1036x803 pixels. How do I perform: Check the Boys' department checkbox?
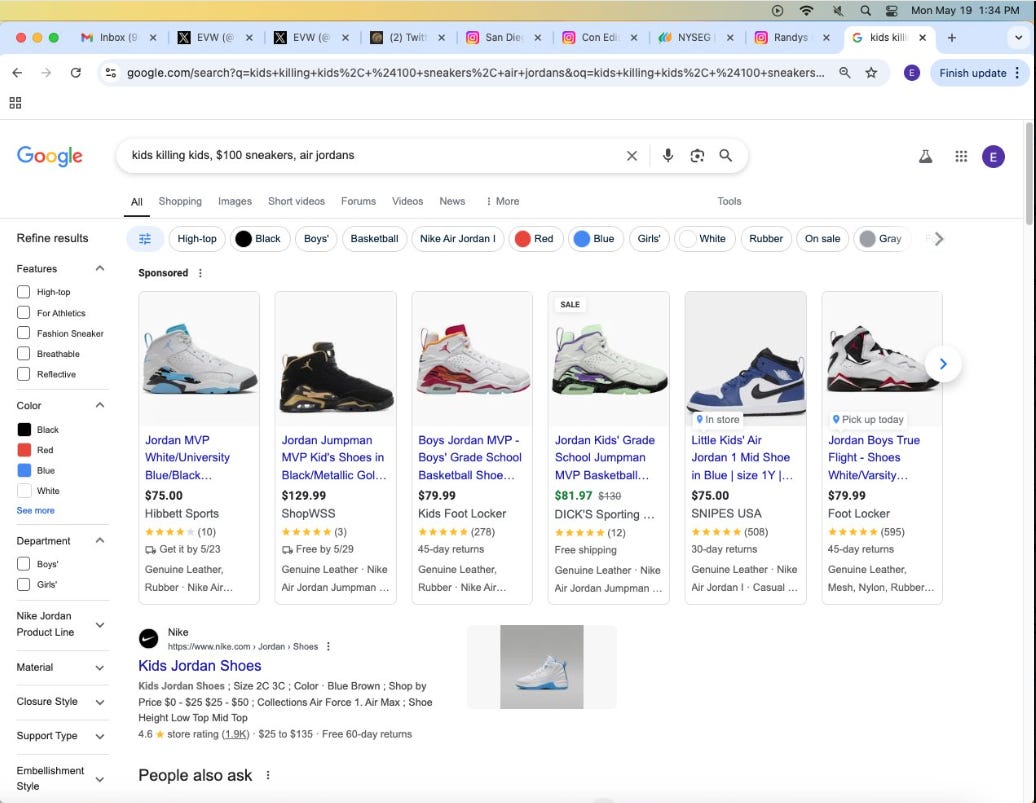(x=23, y=564)
